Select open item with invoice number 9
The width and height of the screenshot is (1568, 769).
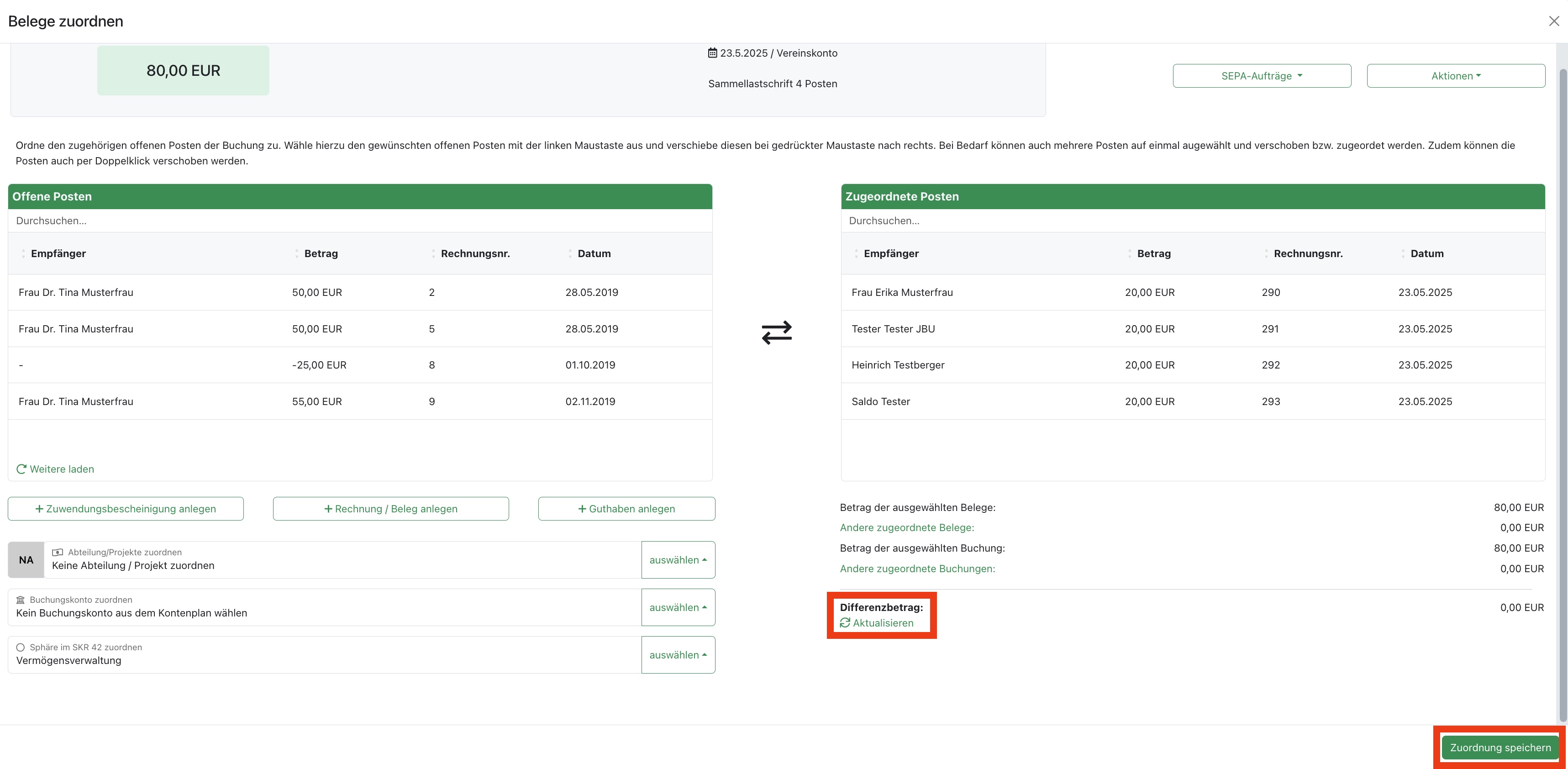359,401
